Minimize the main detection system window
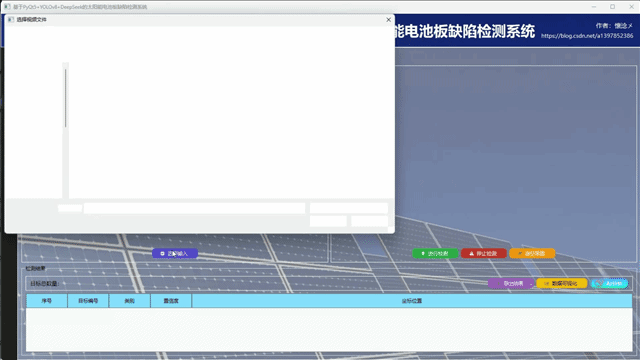640x360 pixels. click(594, 7)
